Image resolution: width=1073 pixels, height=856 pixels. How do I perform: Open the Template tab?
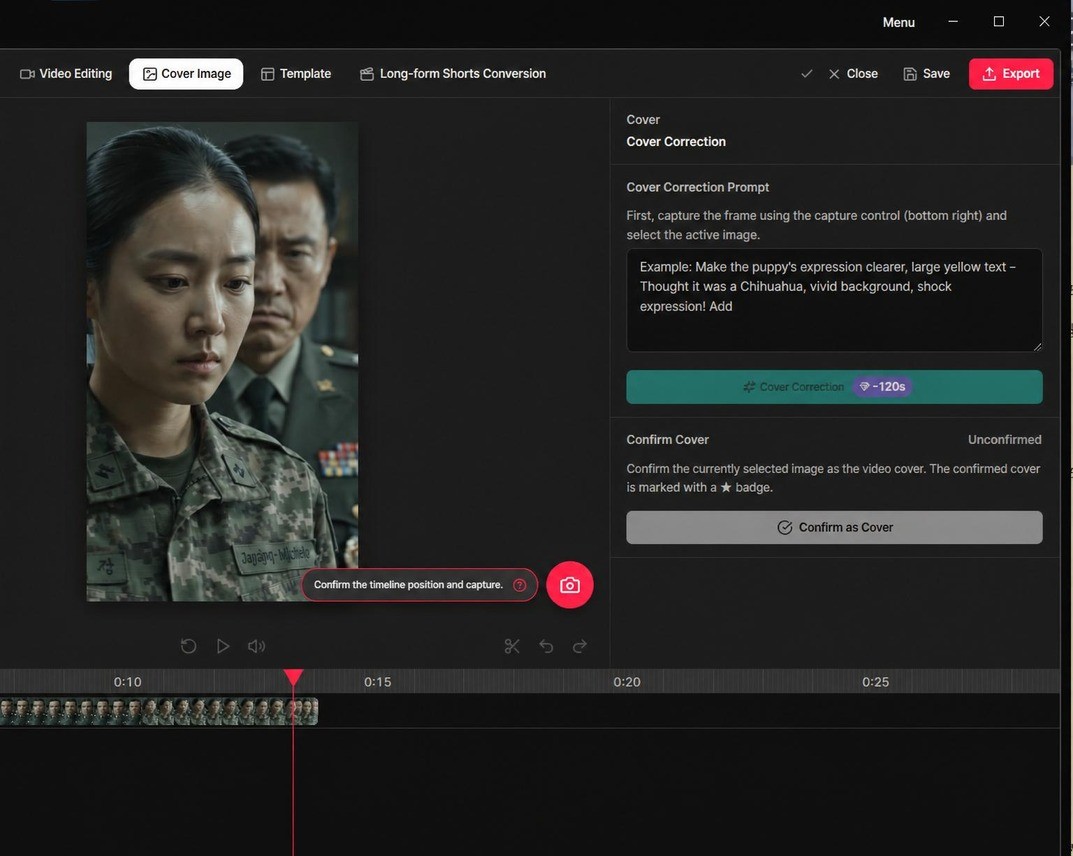pos(296,74)
